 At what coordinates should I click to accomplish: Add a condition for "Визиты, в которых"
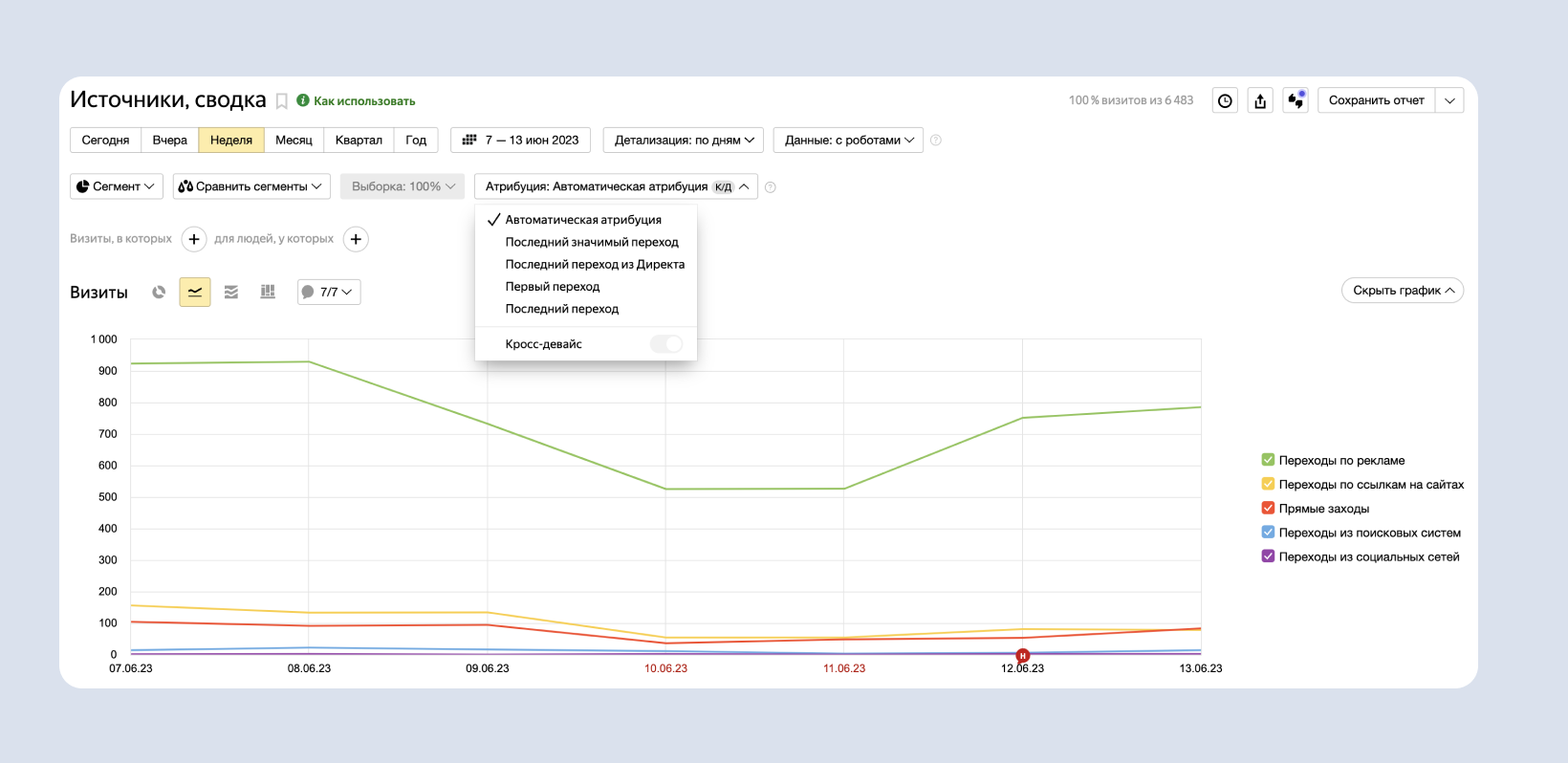click(x=194, y=239)
